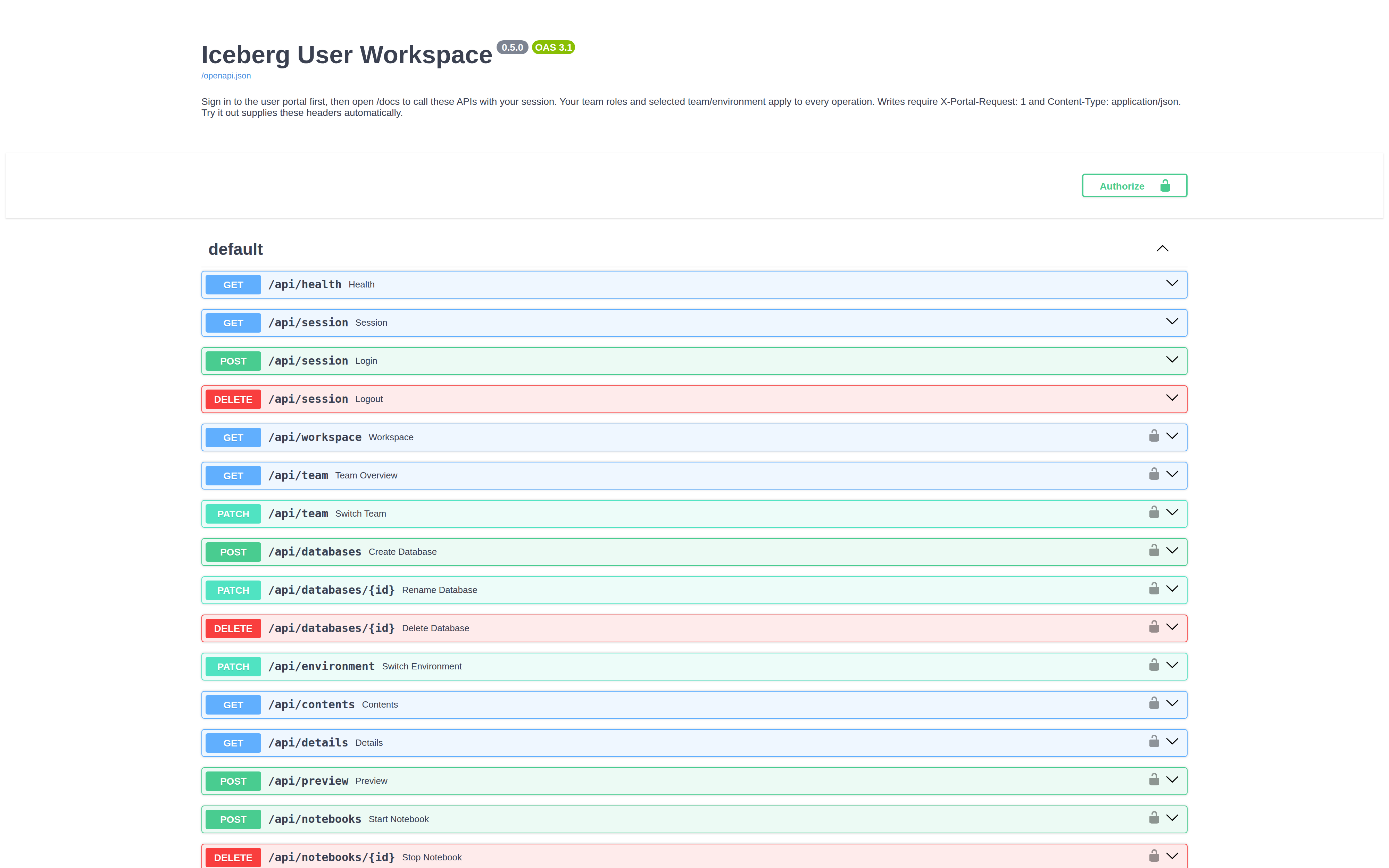This screenshot has width=1389, height=868.
Task: Click the Iceberg User Workspace title
Action: pyautogui.click(x=347, y=55)
